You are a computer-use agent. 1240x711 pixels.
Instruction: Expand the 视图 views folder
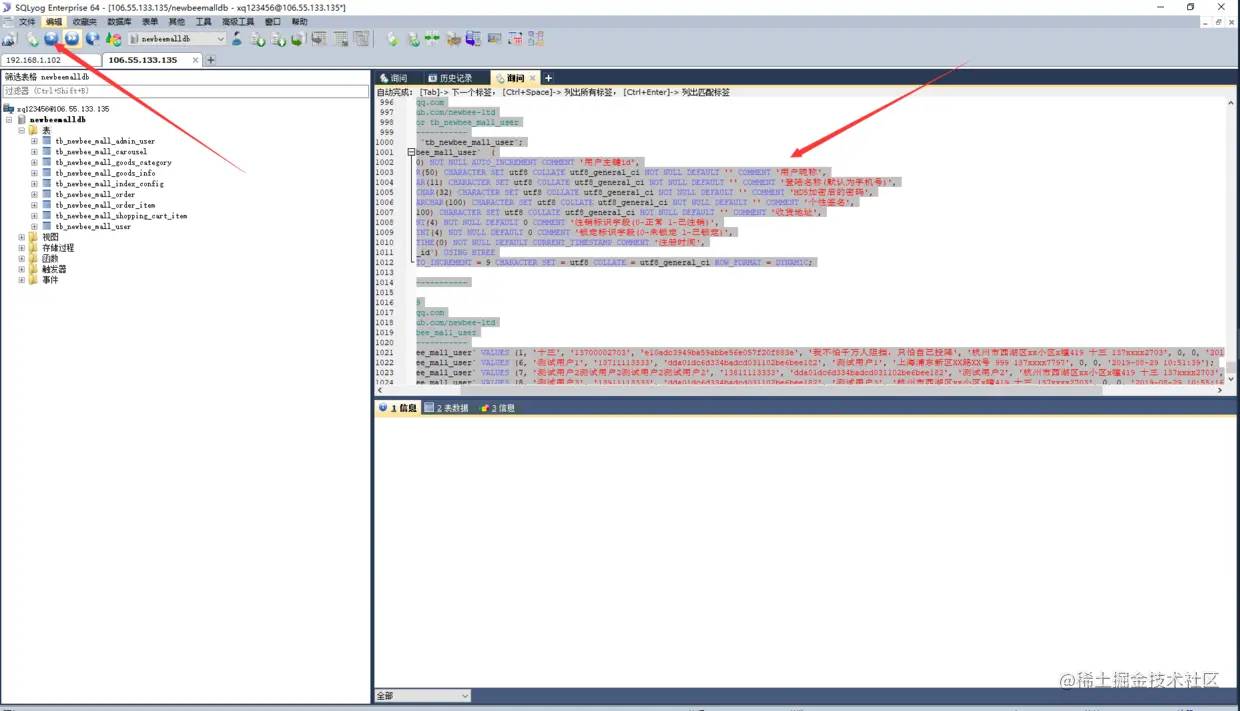click(22, 237)
